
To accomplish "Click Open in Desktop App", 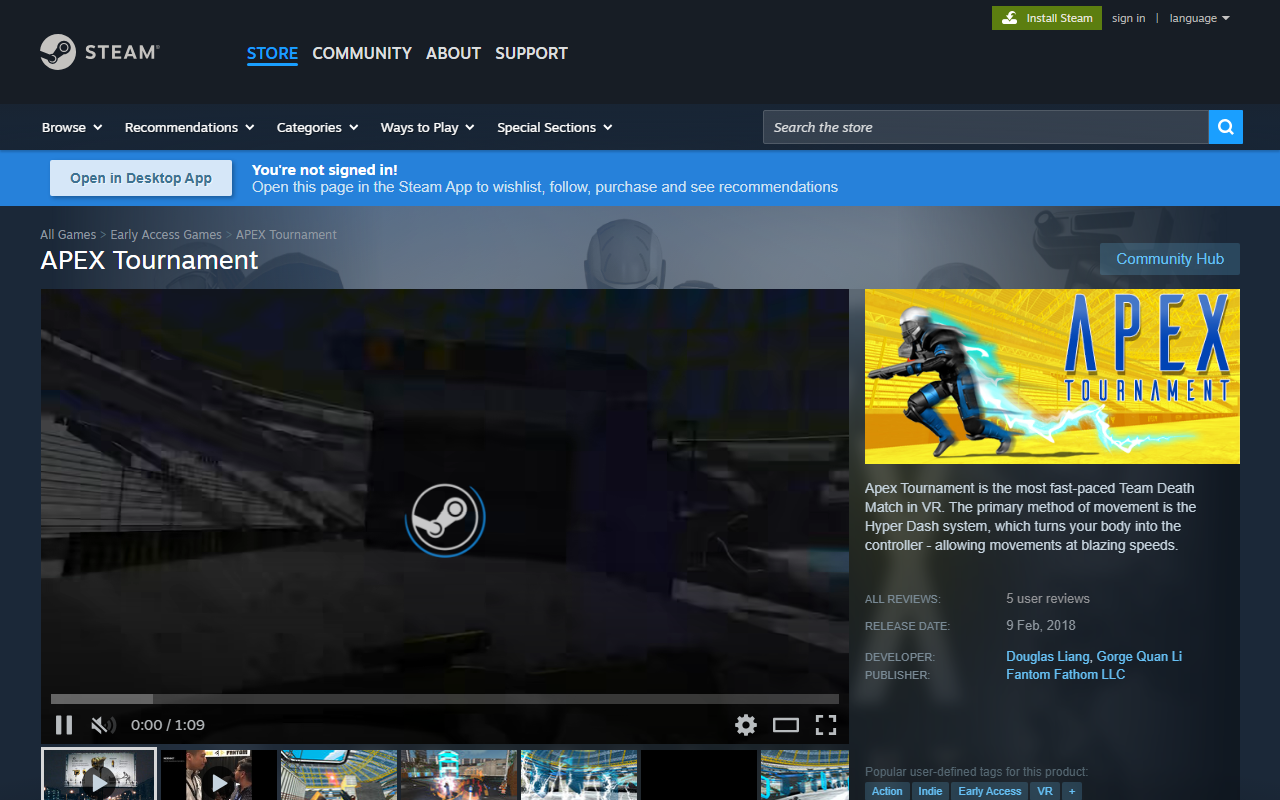I will (141, 178).
